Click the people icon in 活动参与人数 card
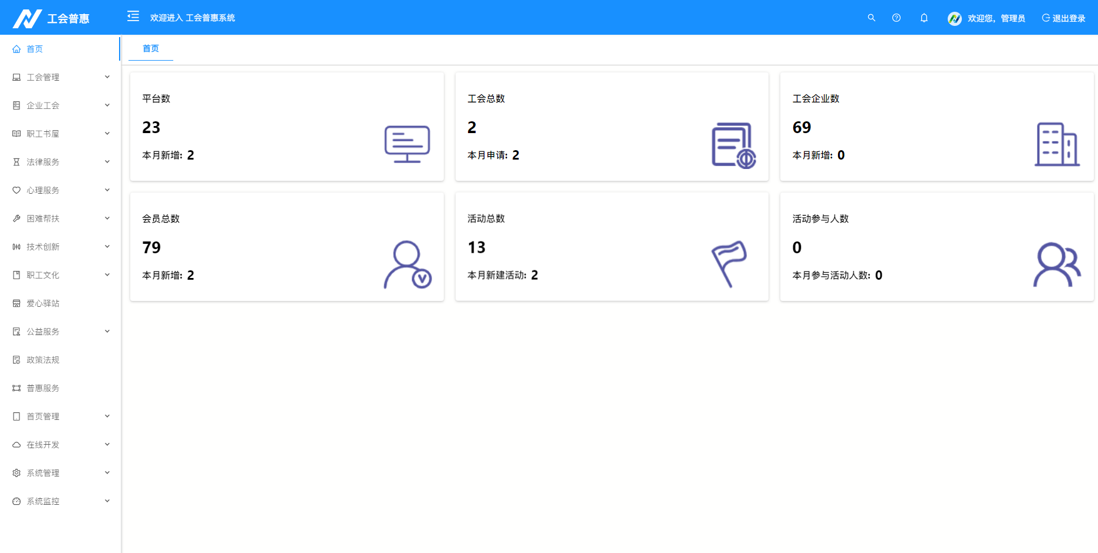This screenshot has height=553, width=1098. [1056, 265]
